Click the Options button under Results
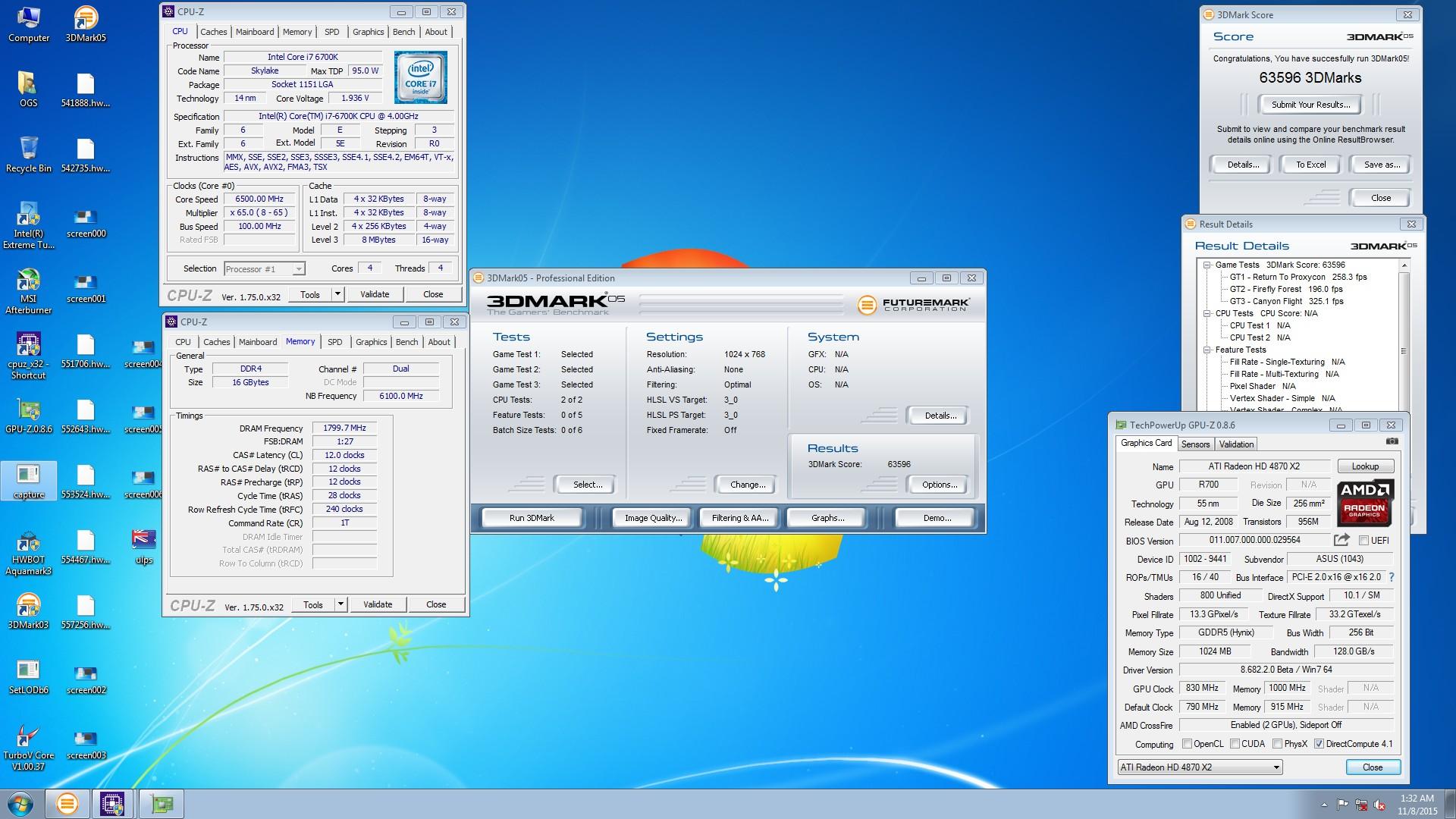The height and width of the screenshot is (819, 1456). pyautogui.click(x=940, y=485)
